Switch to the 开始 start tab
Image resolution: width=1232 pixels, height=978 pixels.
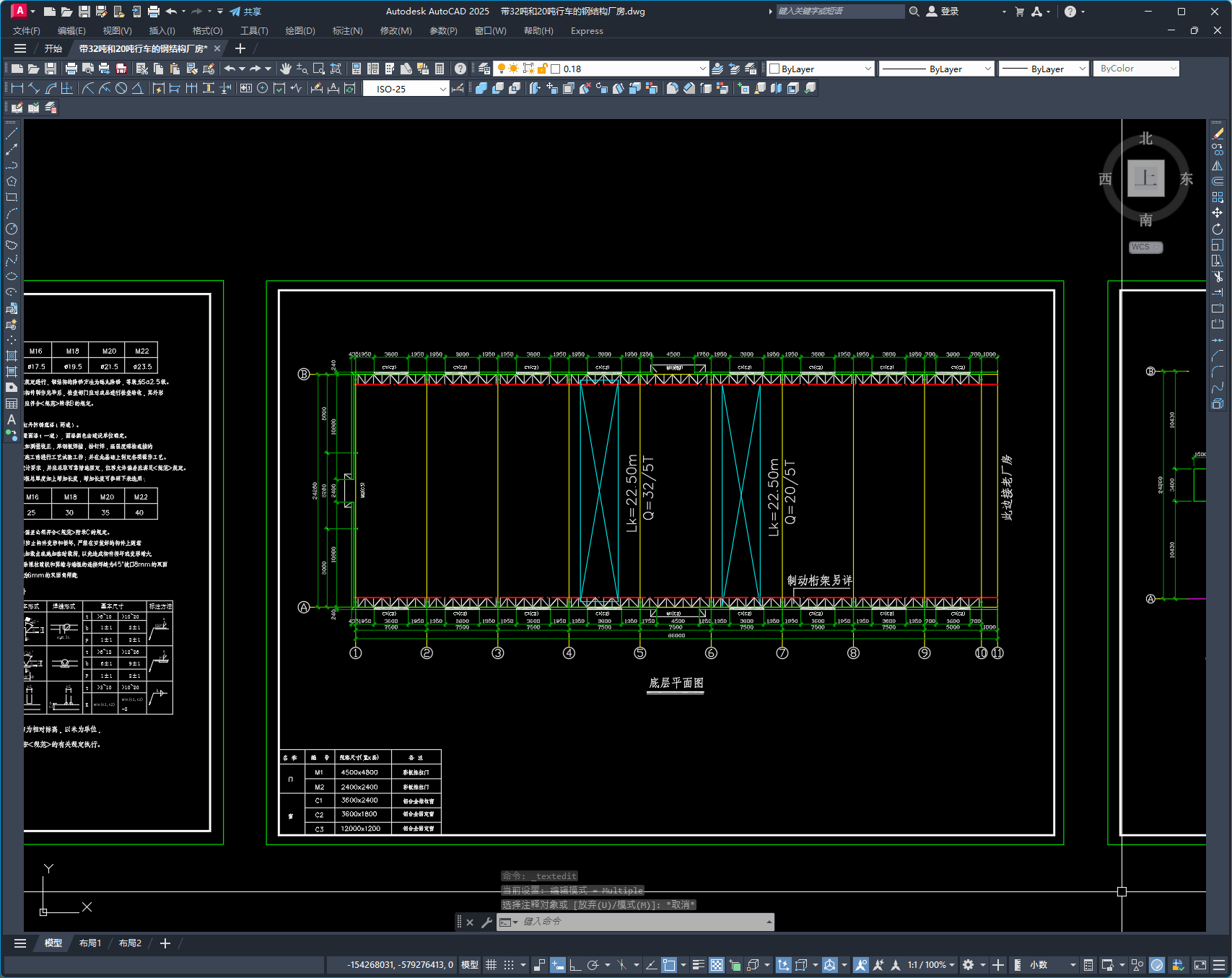pyautogui.click(x=53, y=48)
